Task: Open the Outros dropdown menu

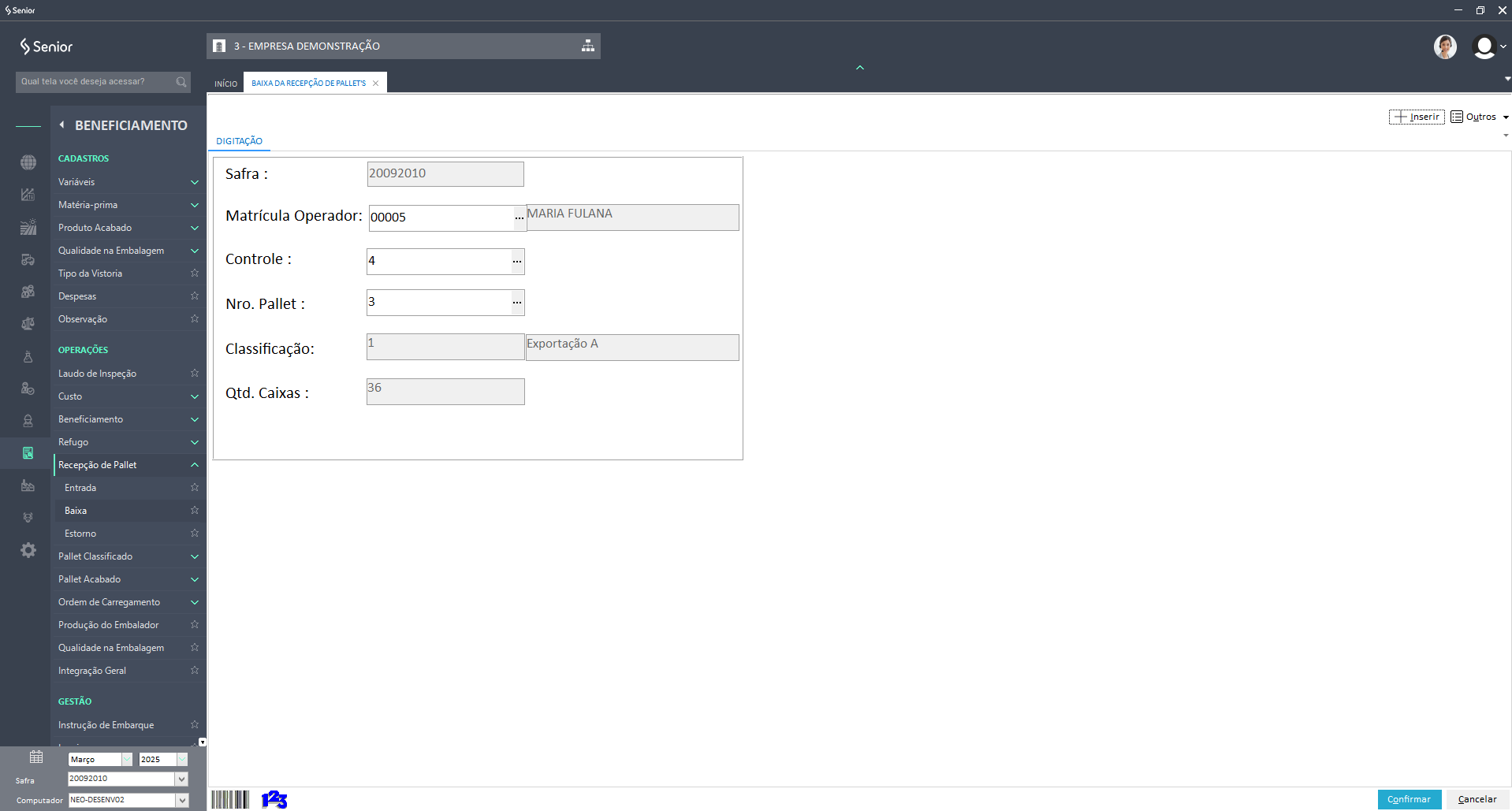Action: (1480, 117)
